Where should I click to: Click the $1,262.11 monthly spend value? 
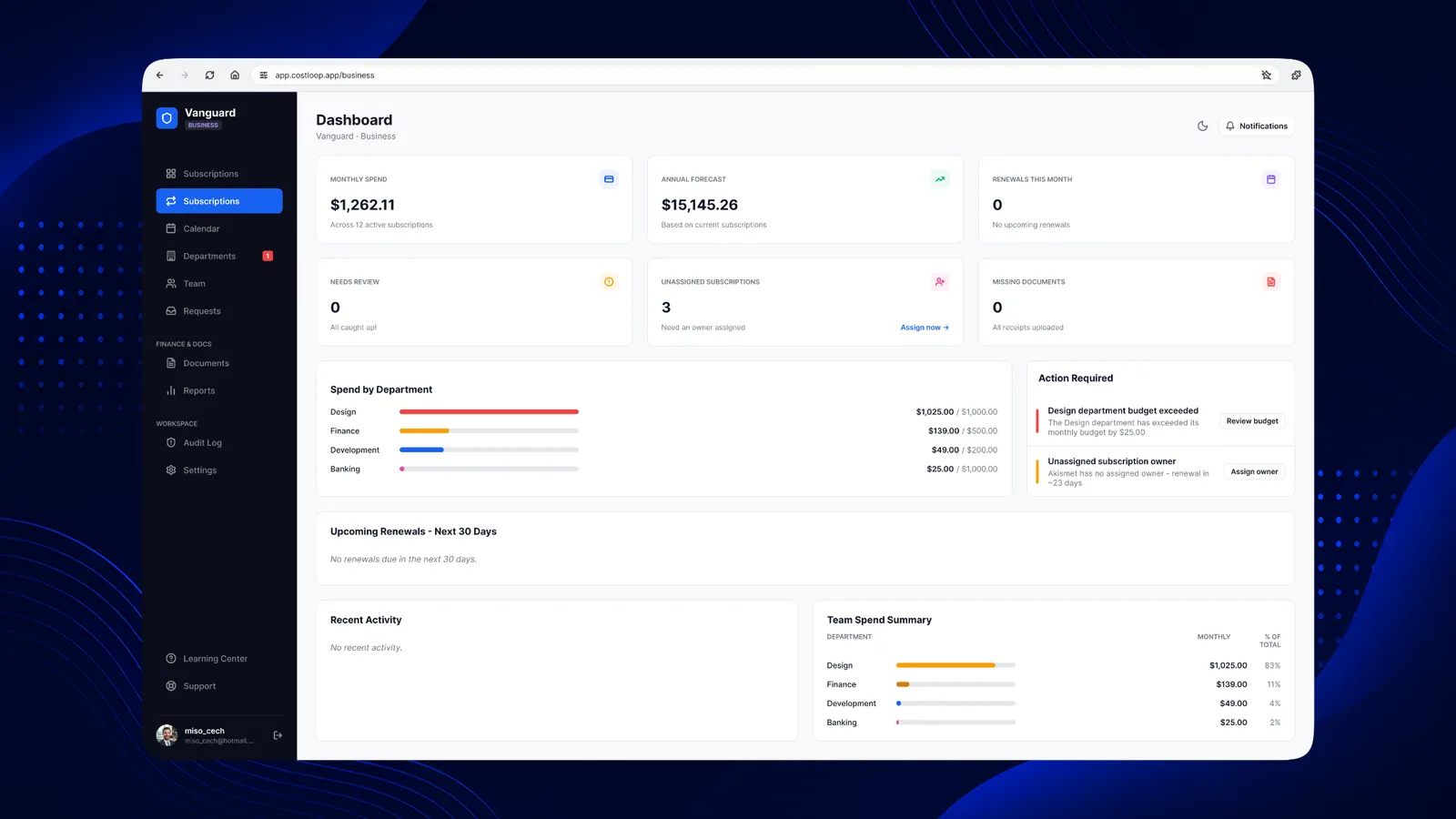pyautogui.click(x=362, y=205)
